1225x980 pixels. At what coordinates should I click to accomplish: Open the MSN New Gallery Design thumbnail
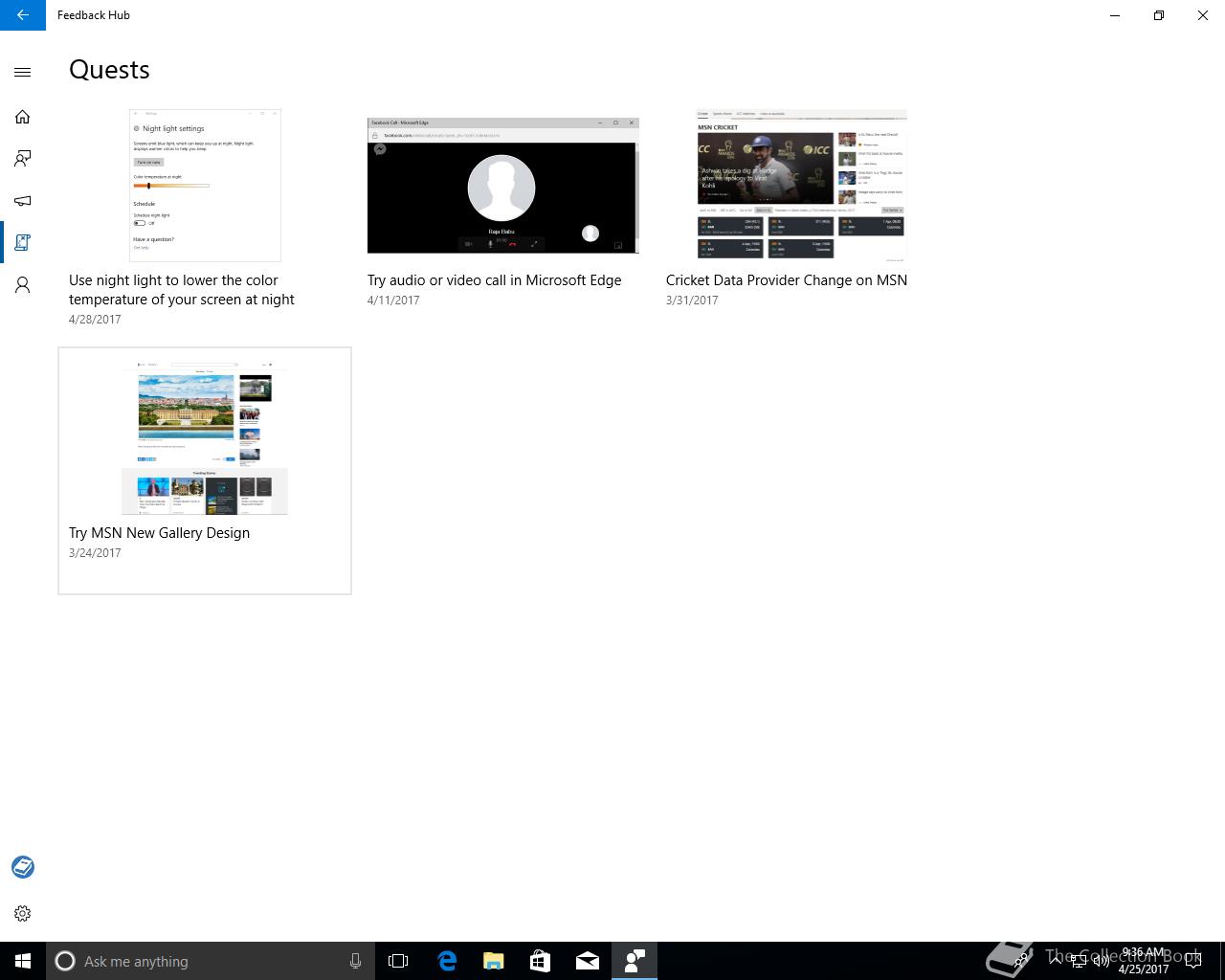coord(205,438)
